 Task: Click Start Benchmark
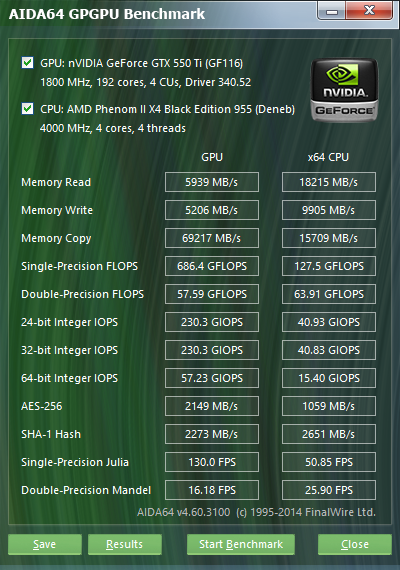[241, 544]
